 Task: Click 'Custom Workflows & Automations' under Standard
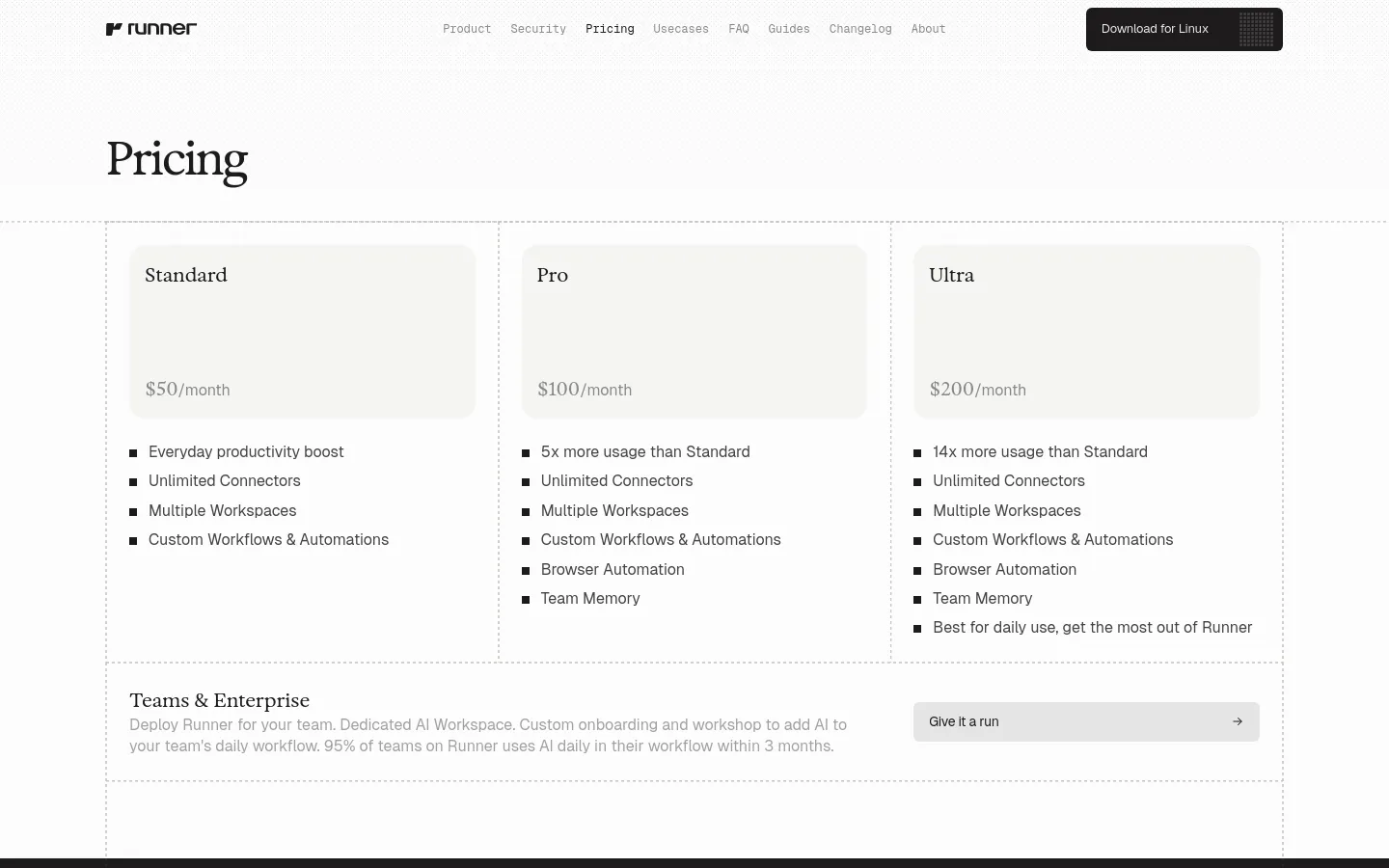pyautogui.click(x=268, y=539)
